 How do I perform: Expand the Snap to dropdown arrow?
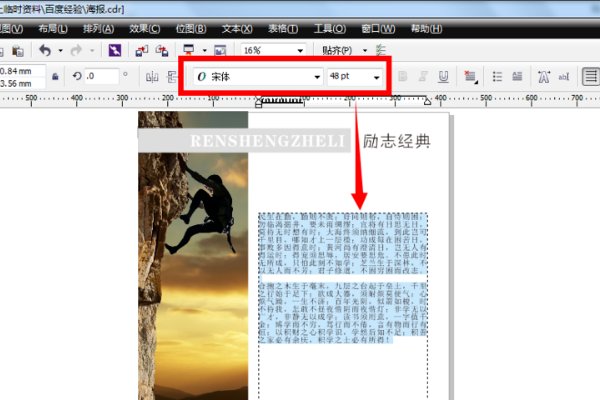[x=365, y=51]
